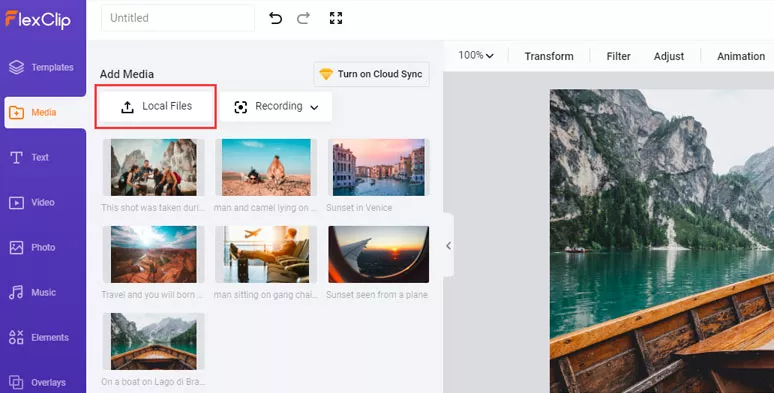Open the Filter tool
774x393 pixels.
(x=619, y=56)
